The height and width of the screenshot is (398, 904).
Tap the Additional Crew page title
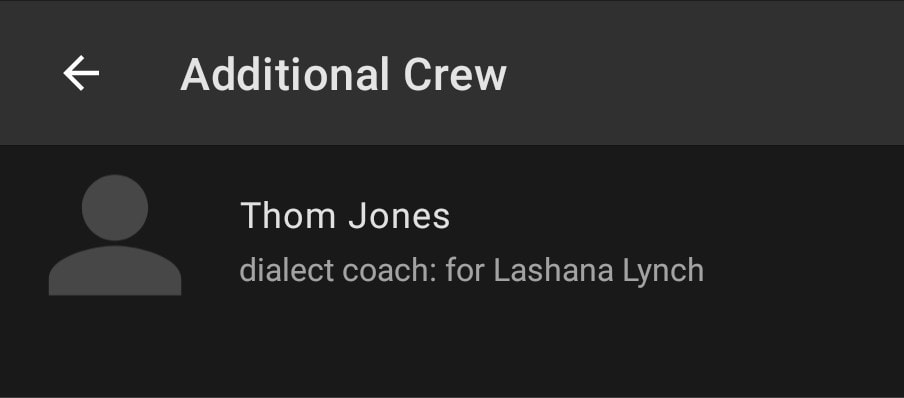tap(344, 74)
